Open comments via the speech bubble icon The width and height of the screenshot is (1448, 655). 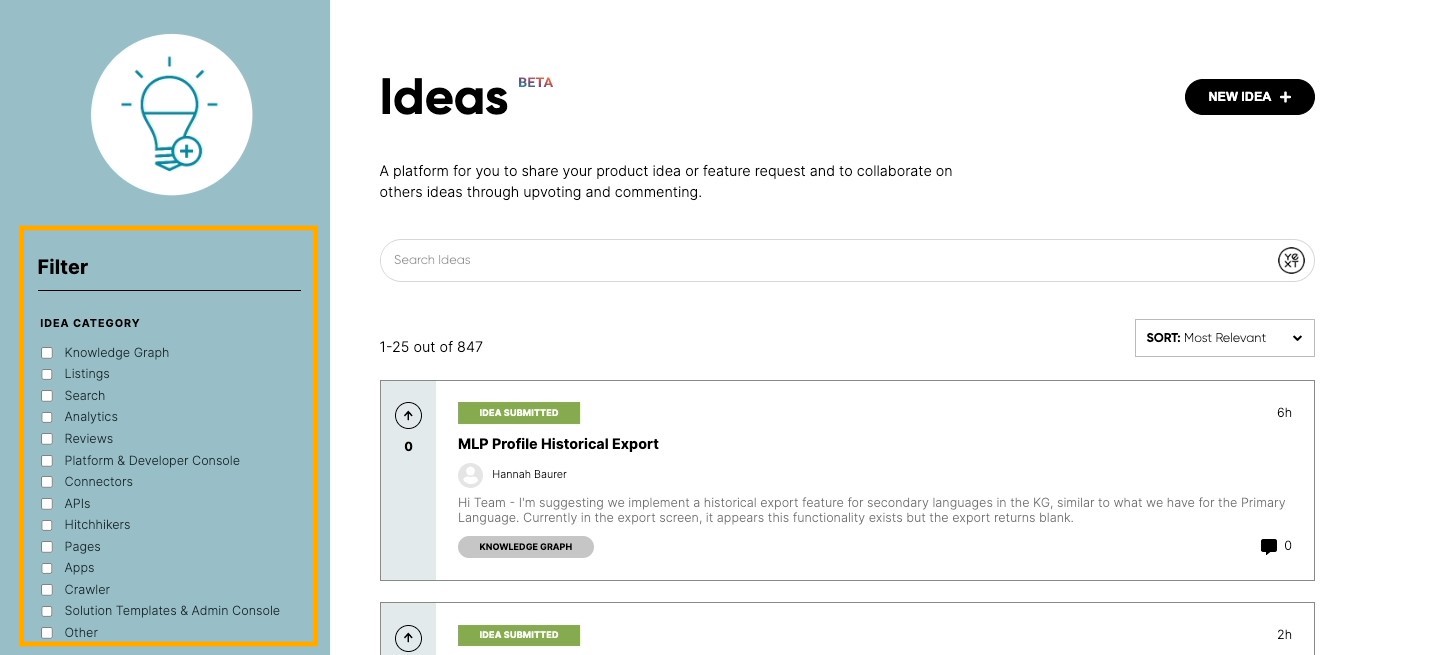pos(1269,546)
